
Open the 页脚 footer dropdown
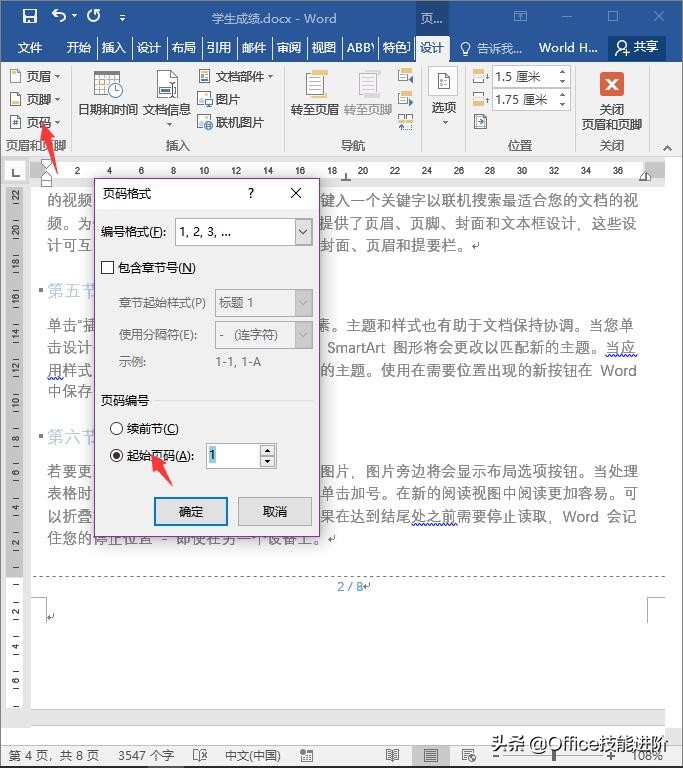click(x=36, y=99)
